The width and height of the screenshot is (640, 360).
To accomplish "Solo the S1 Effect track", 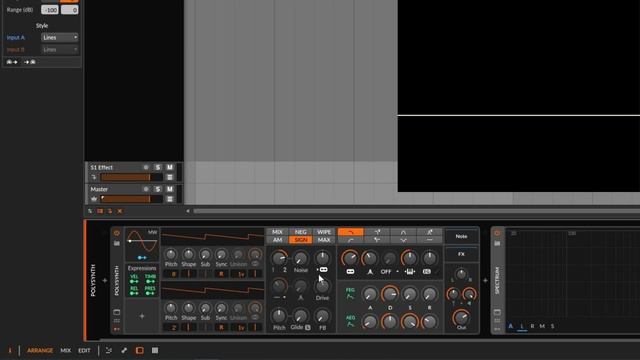I will click(x=158, y=167).
